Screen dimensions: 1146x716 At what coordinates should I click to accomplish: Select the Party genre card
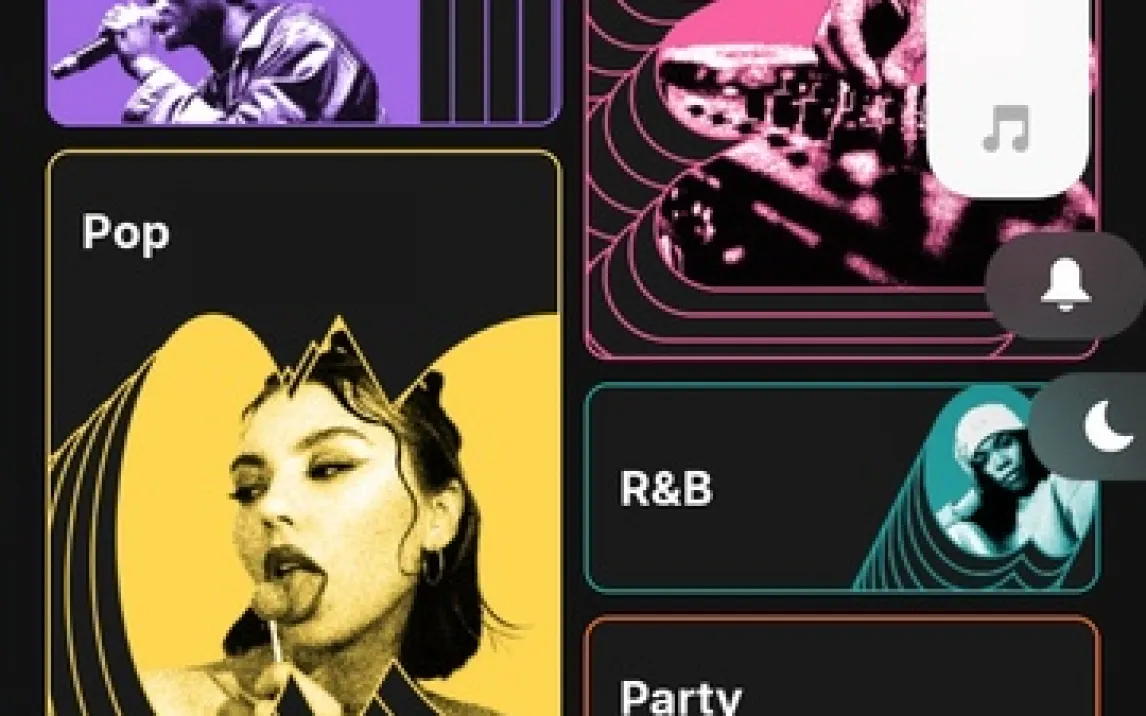[x=843, y=666]
